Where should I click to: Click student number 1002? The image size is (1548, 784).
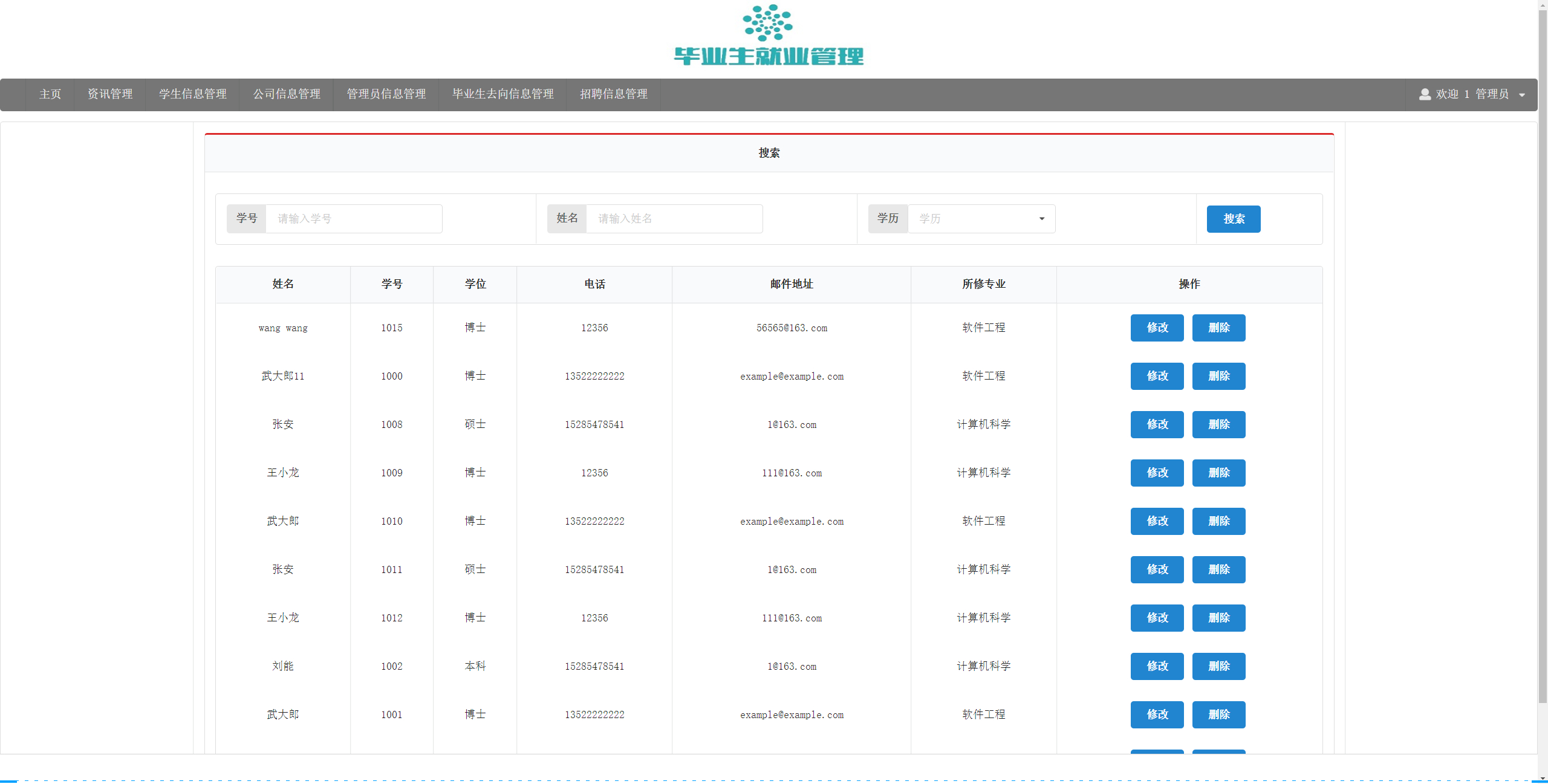pos(392,666)
